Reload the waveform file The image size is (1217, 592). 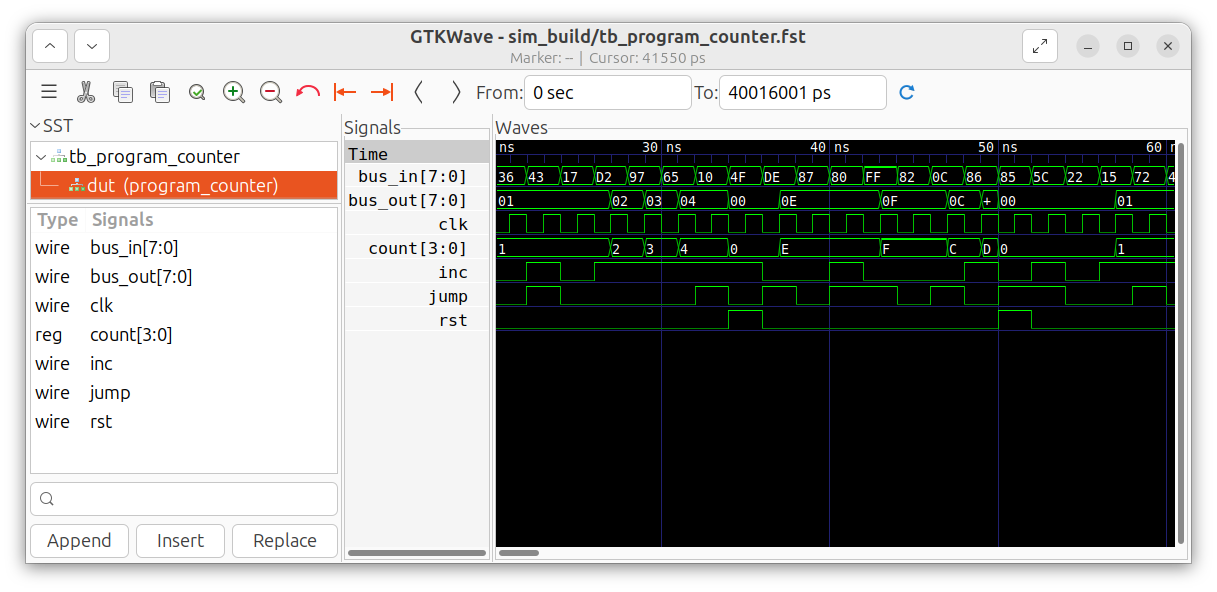pyautogui.click(x=907, y=92)
